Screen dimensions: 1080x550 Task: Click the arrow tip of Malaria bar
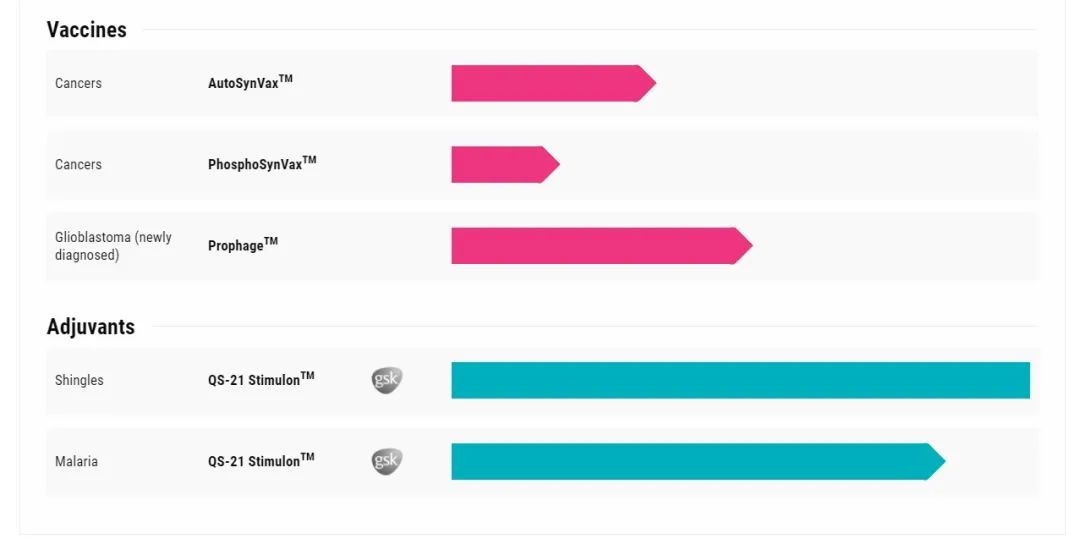(x=937, y=461)
